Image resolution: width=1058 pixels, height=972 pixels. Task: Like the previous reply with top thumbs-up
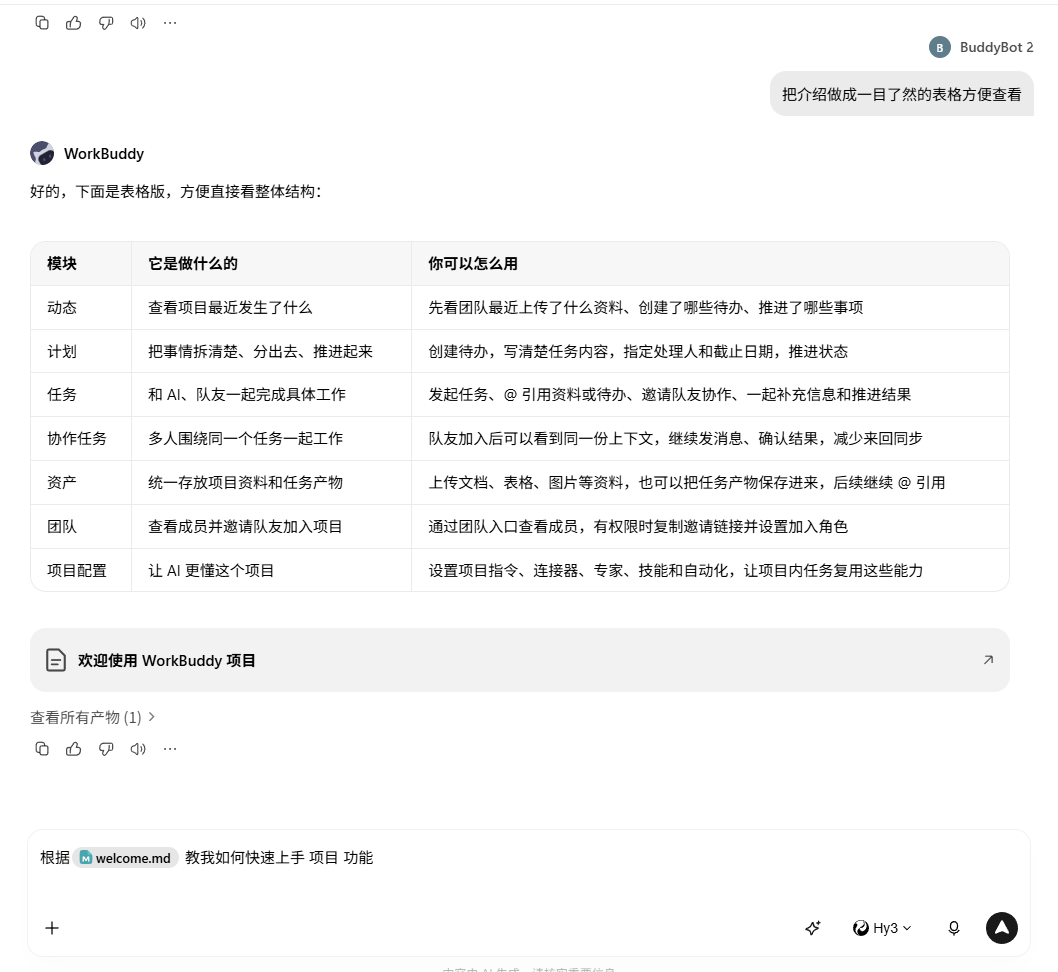74,23
